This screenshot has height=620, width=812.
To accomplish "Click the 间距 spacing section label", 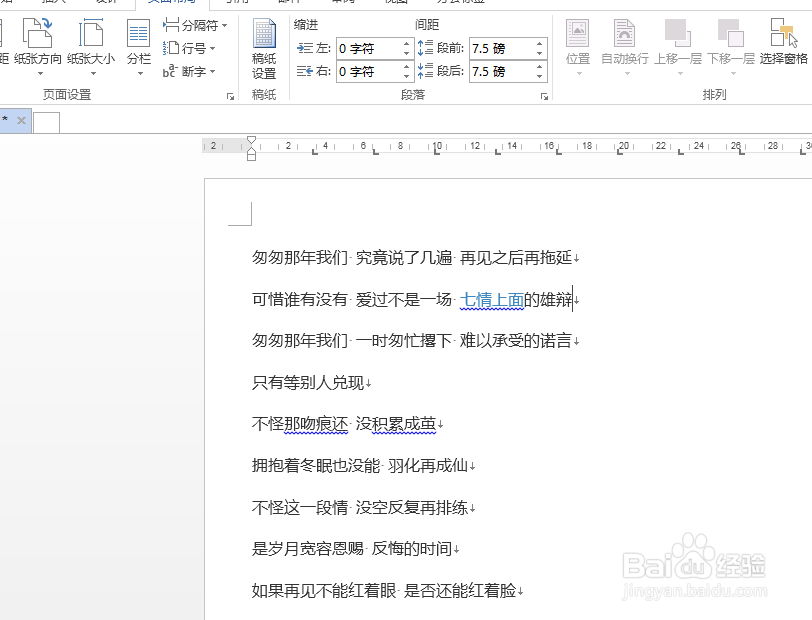I will tap(427, 24).
